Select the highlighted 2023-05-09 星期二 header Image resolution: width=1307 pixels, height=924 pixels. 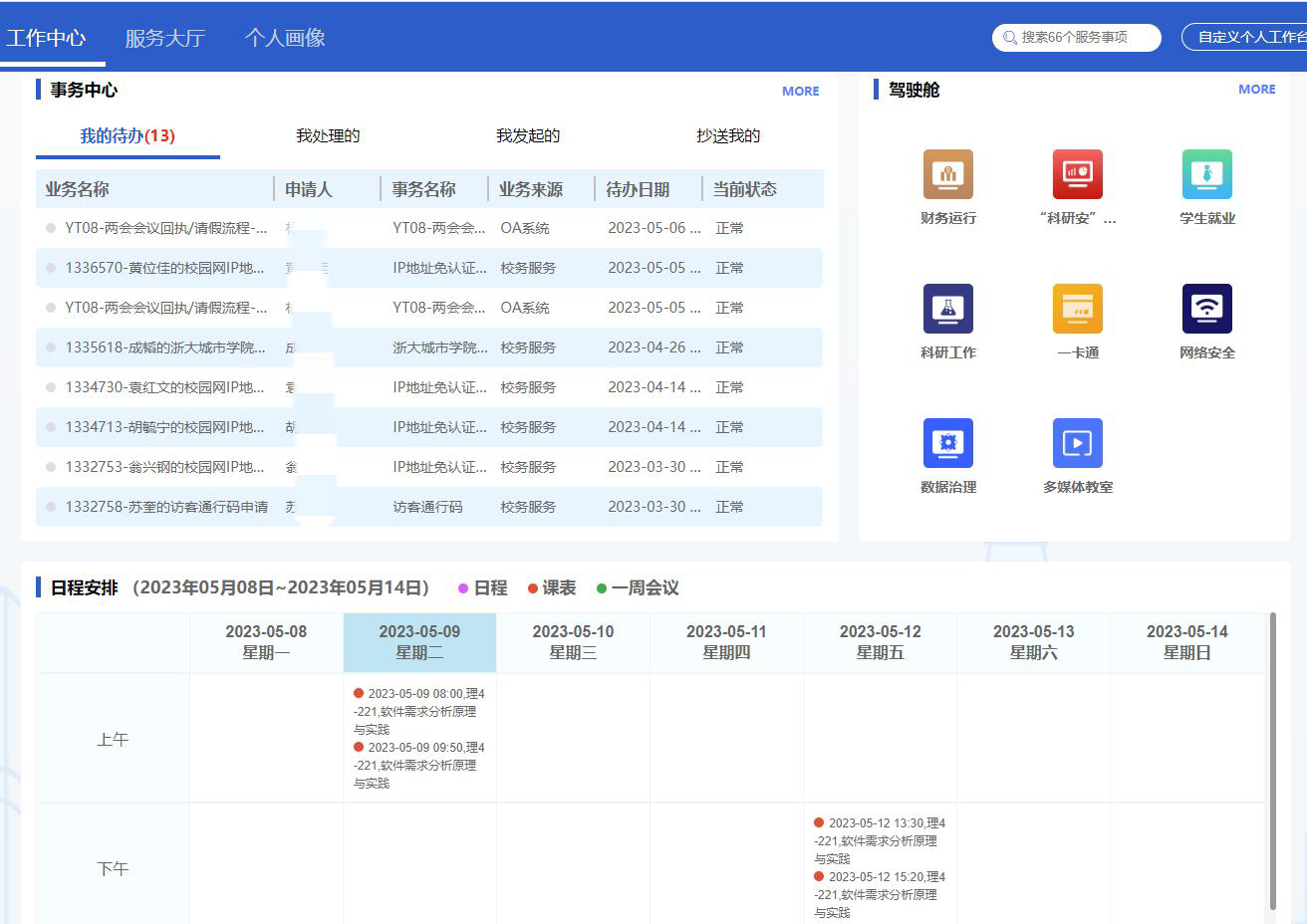419,642
